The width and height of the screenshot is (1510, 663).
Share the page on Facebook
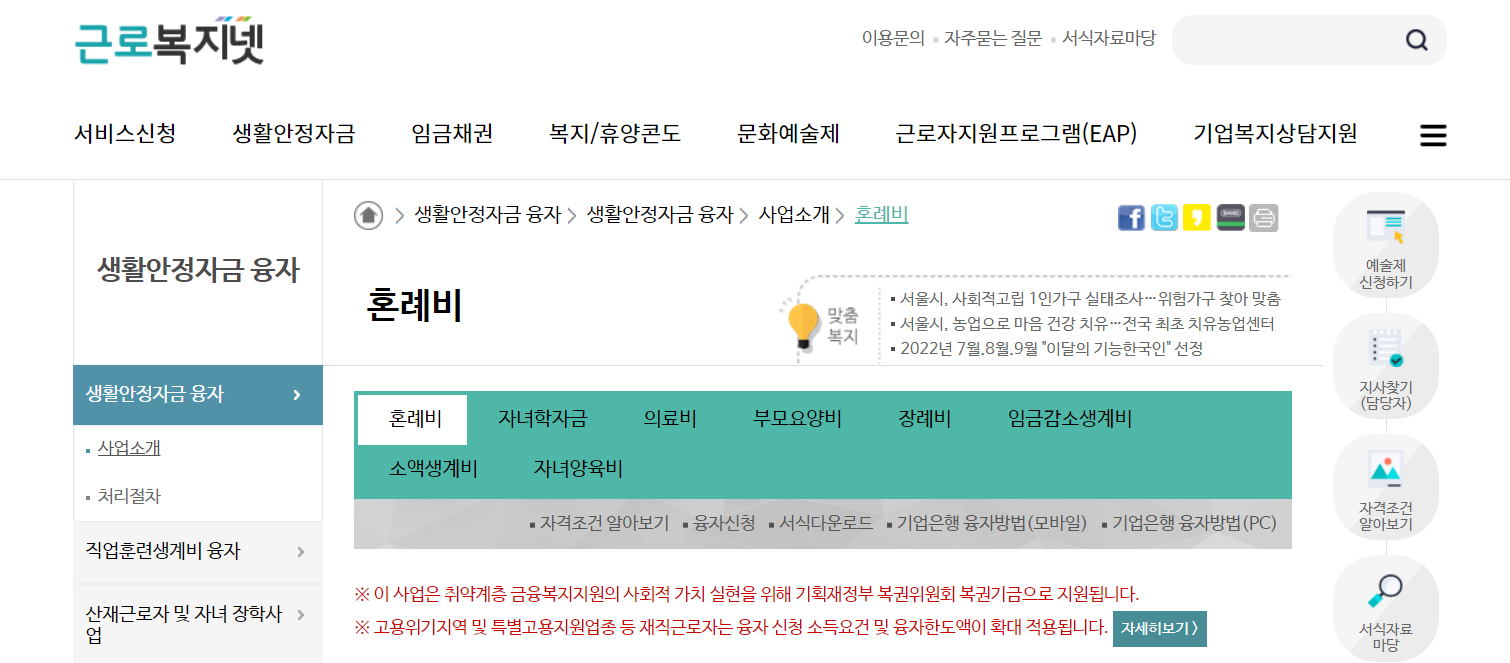click(x=1131, y=217)
